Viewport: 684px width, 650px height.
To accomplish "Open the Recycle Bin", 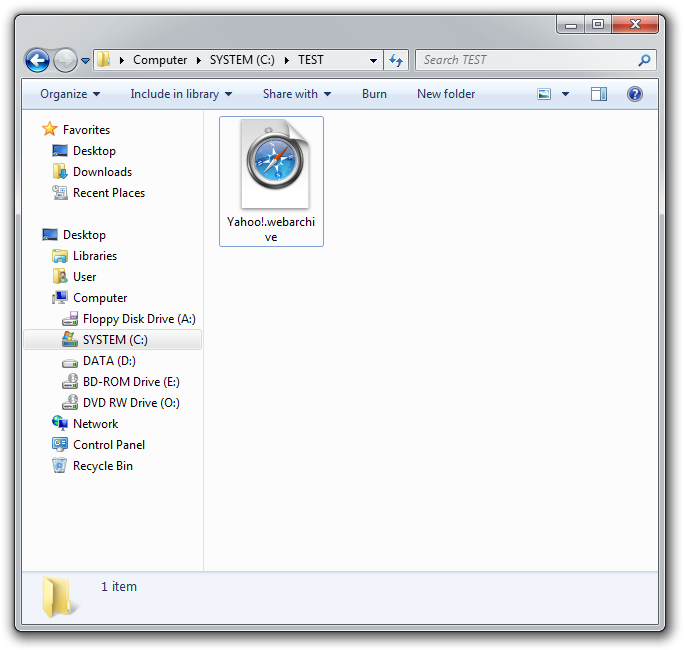I will click(103, 466).
